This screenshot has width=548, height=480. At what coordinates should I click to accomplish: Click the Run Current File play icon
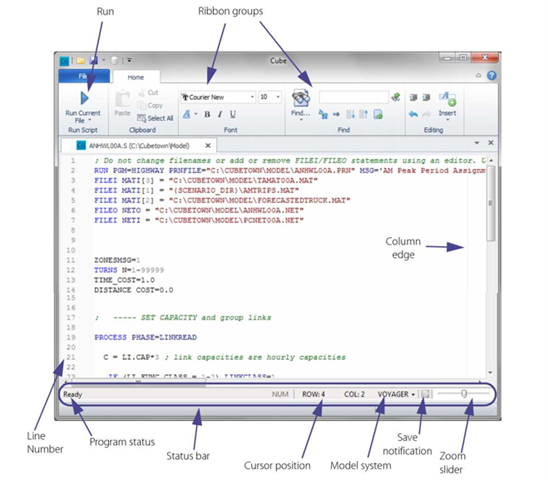pyautogui.click(x=84, y=98)
